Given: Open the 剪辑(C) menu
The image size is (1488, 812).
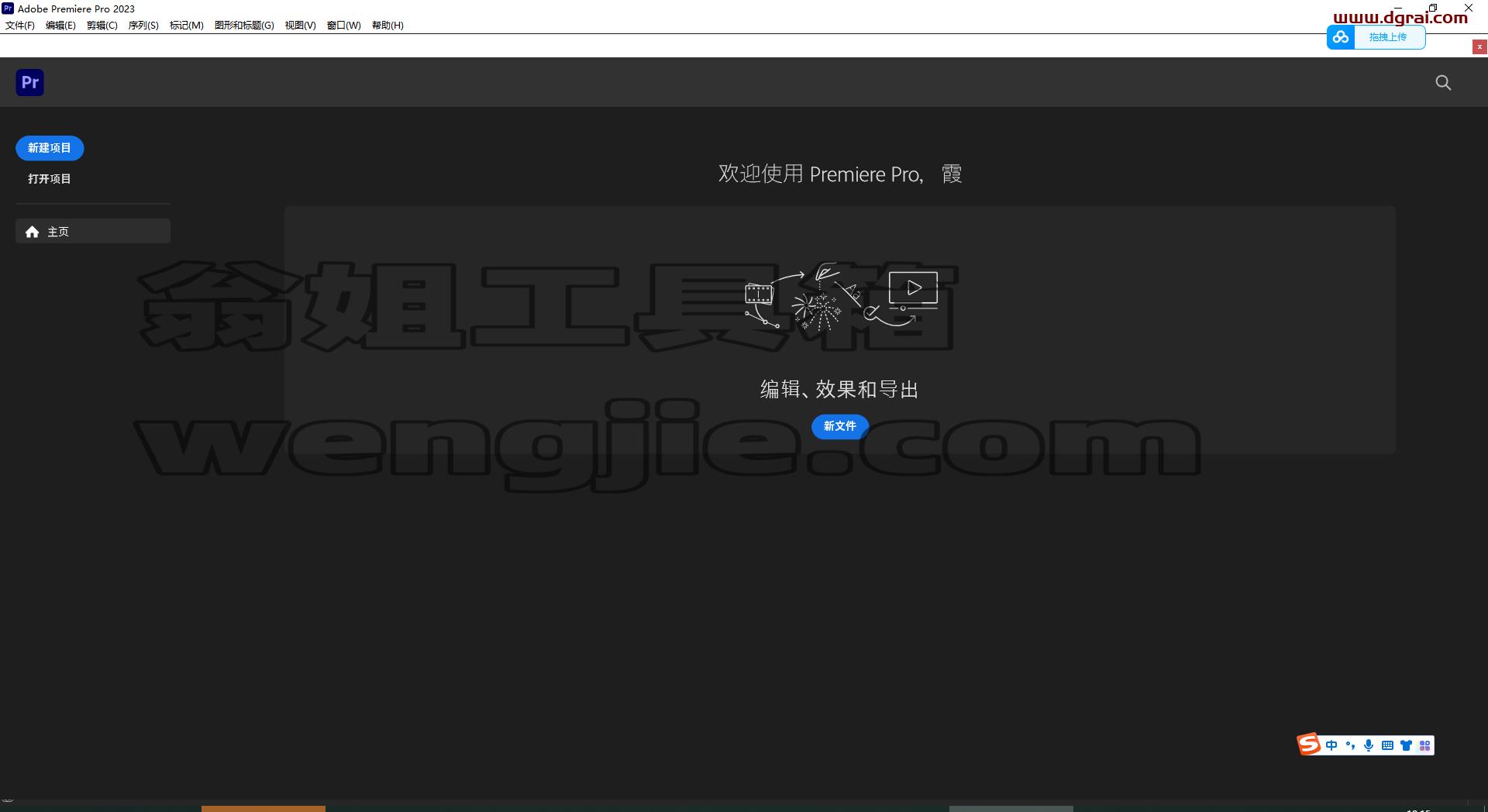Looking at the screenshot, I should (x=102, y=26).
